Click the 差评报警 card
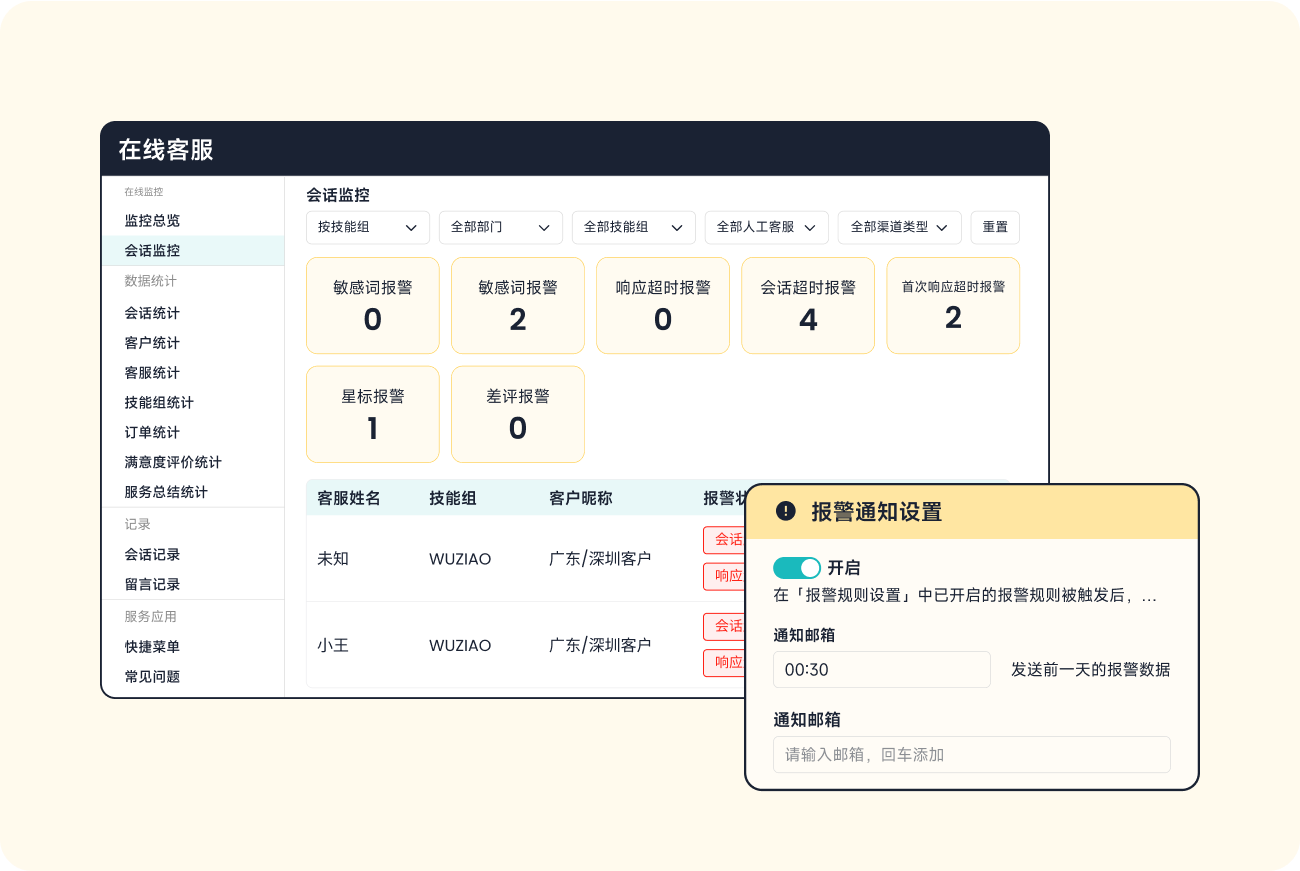The width and height of the screenshot is (1300, 871). click(x=518, y=414)
